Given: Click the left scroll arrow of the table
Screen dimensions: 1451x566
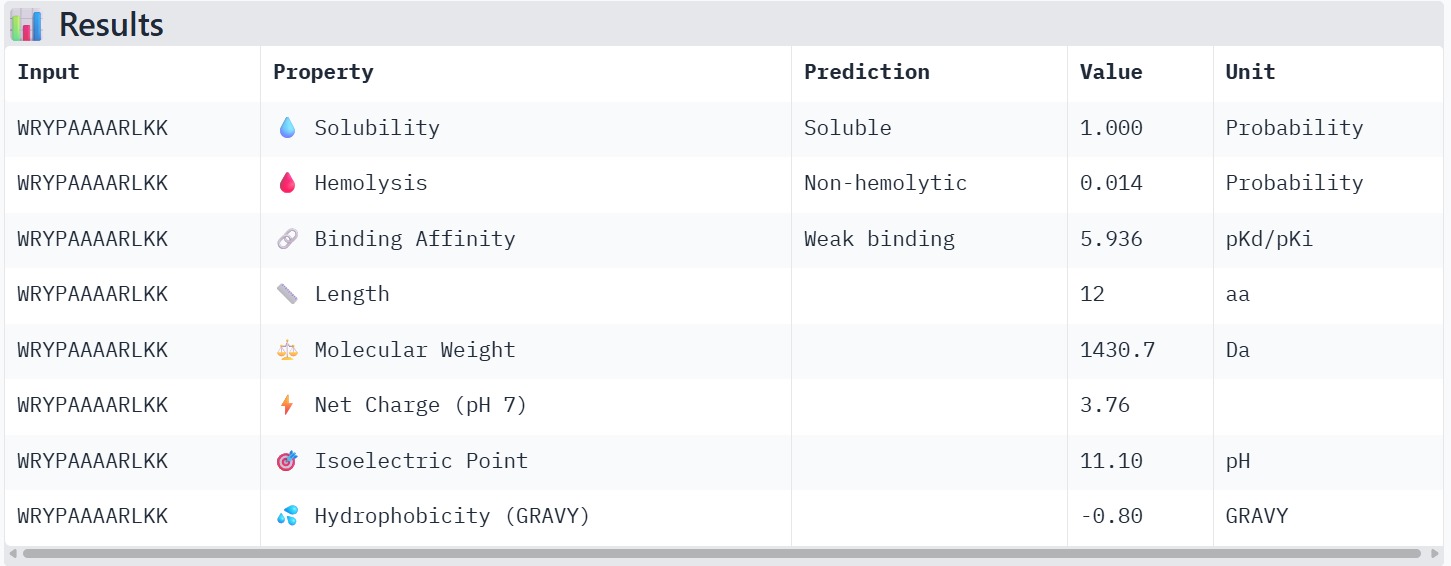Looking at the screenshot, I should pos(12,553).
